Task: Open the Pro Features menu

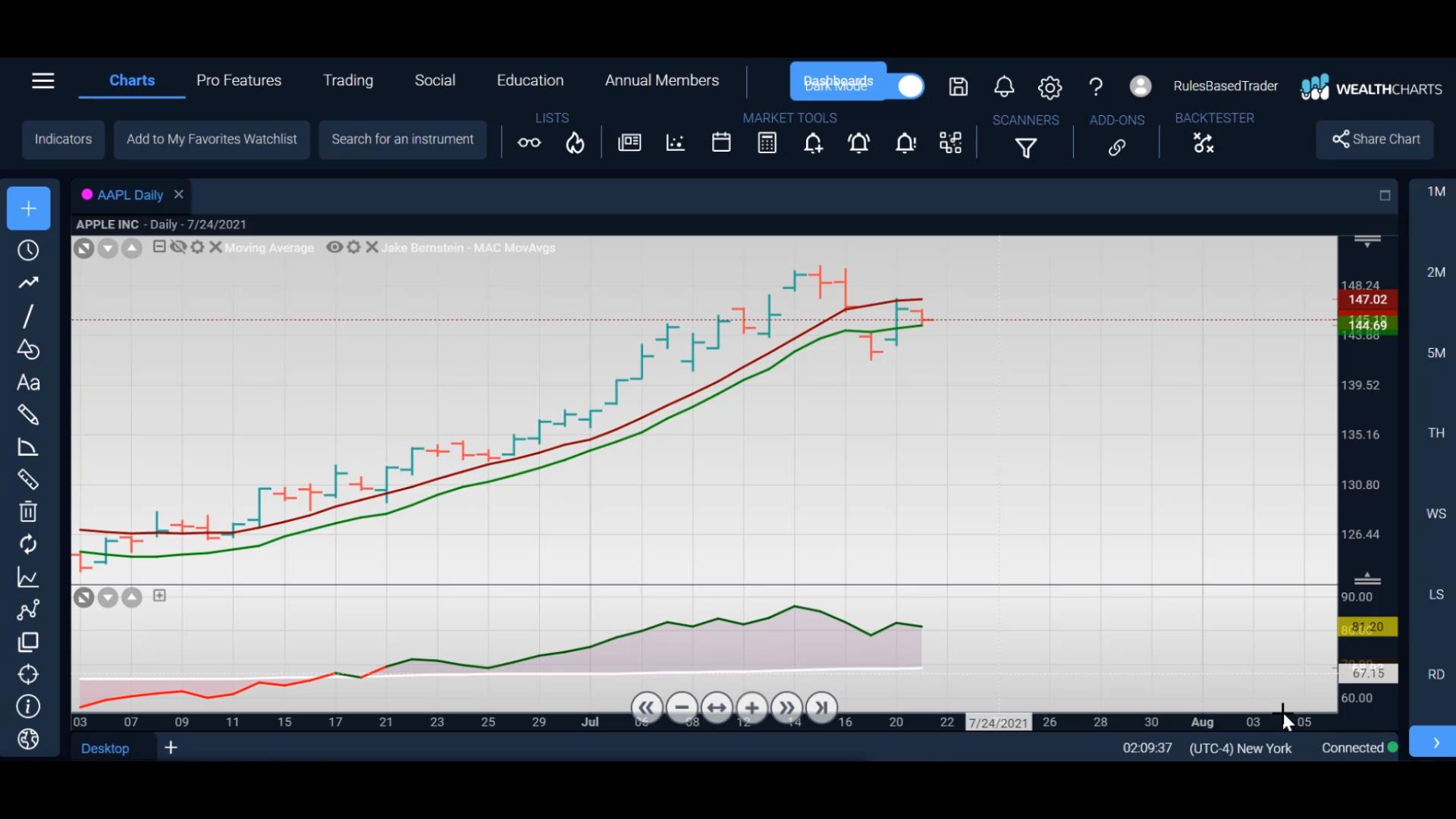Action: point(239,80)
